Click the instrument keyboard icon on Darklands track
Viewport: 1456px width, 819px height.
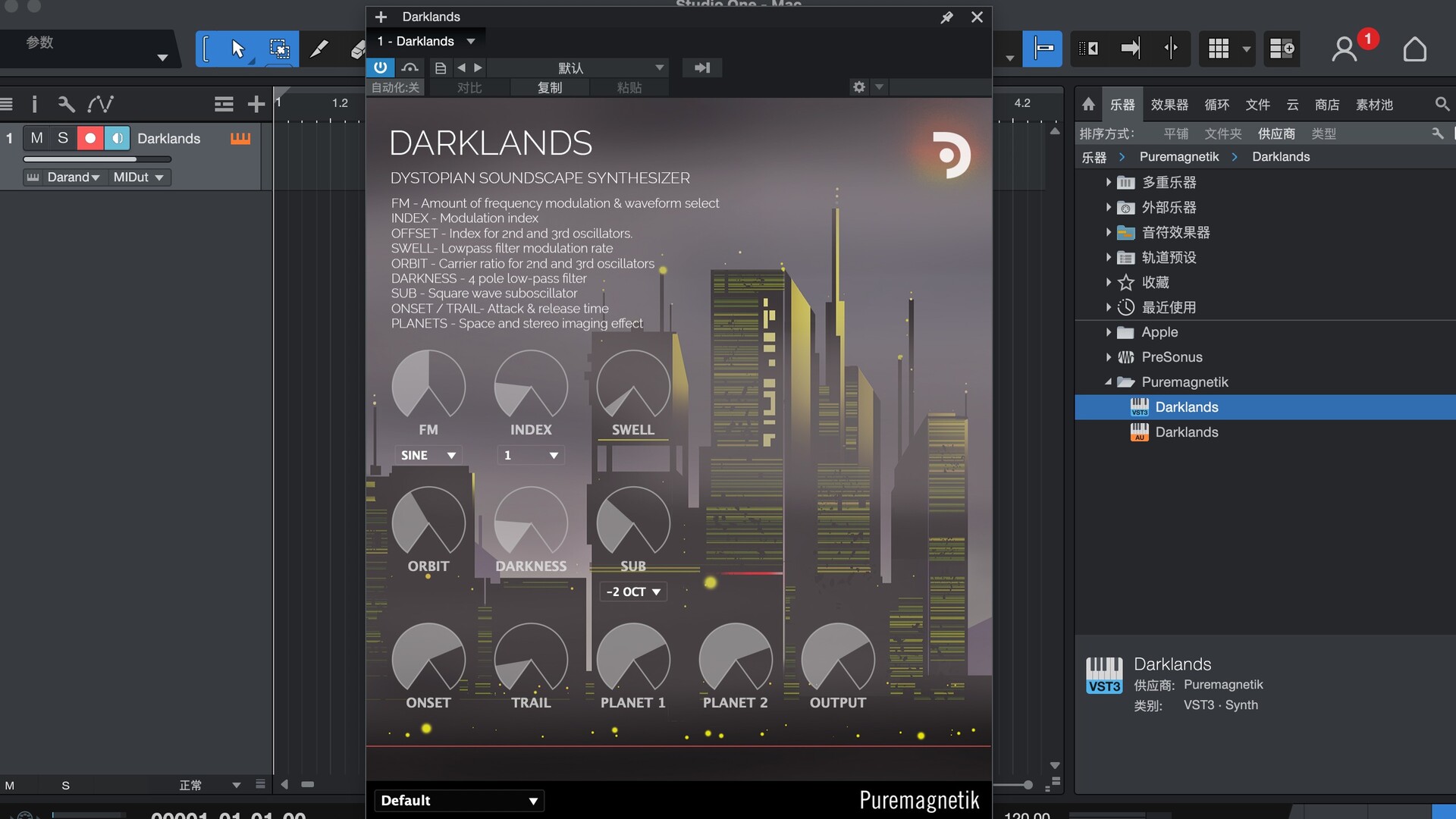[240, 138]
